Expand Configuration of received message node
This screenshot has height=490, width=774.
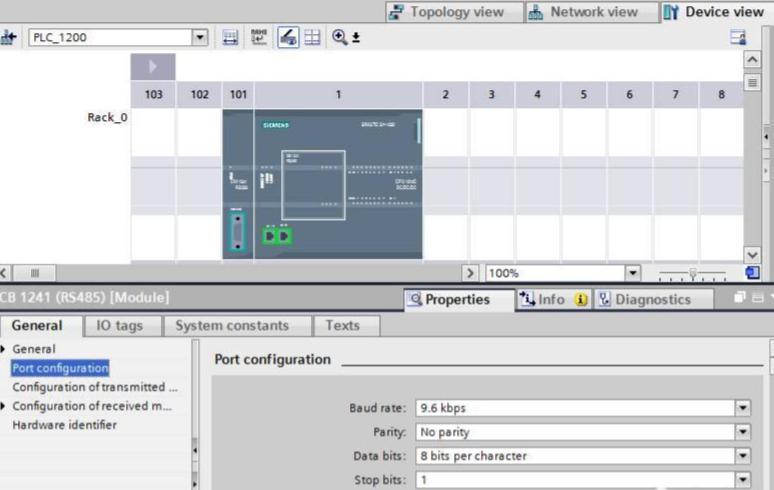[x=3, y=406]
